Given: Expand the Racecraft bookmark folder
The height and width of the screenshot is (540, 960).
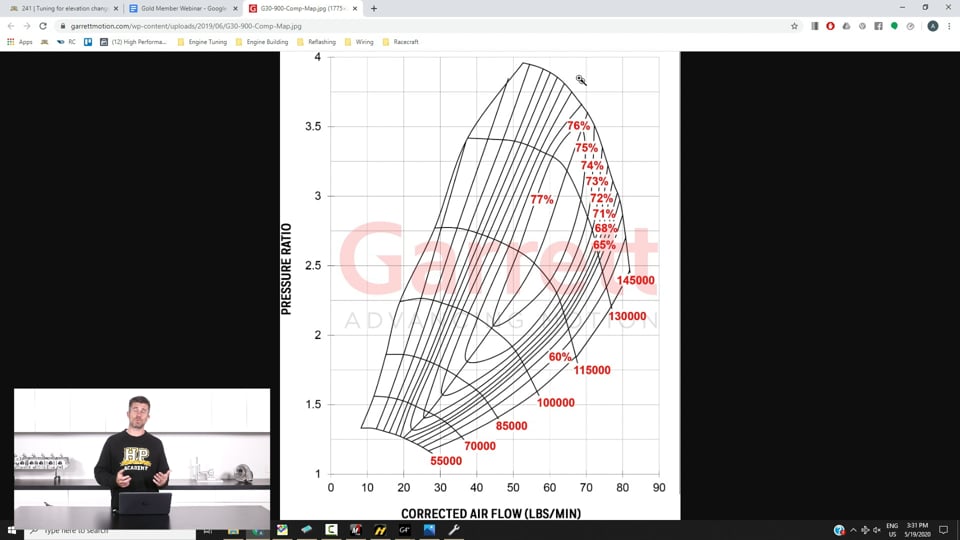Looking at the screenshot, I should [400, 42].
